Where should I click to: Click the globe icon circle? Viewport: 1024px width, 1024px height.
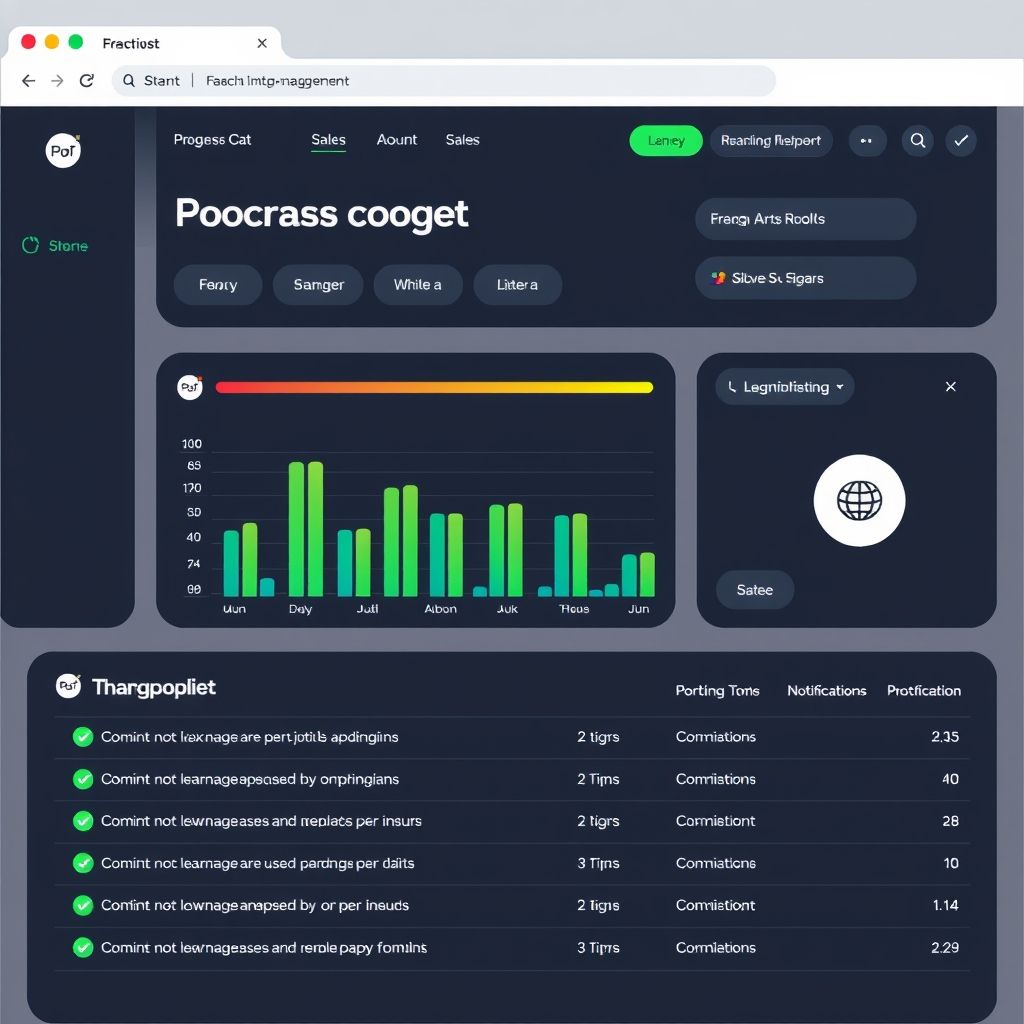(x=859, y=500)
